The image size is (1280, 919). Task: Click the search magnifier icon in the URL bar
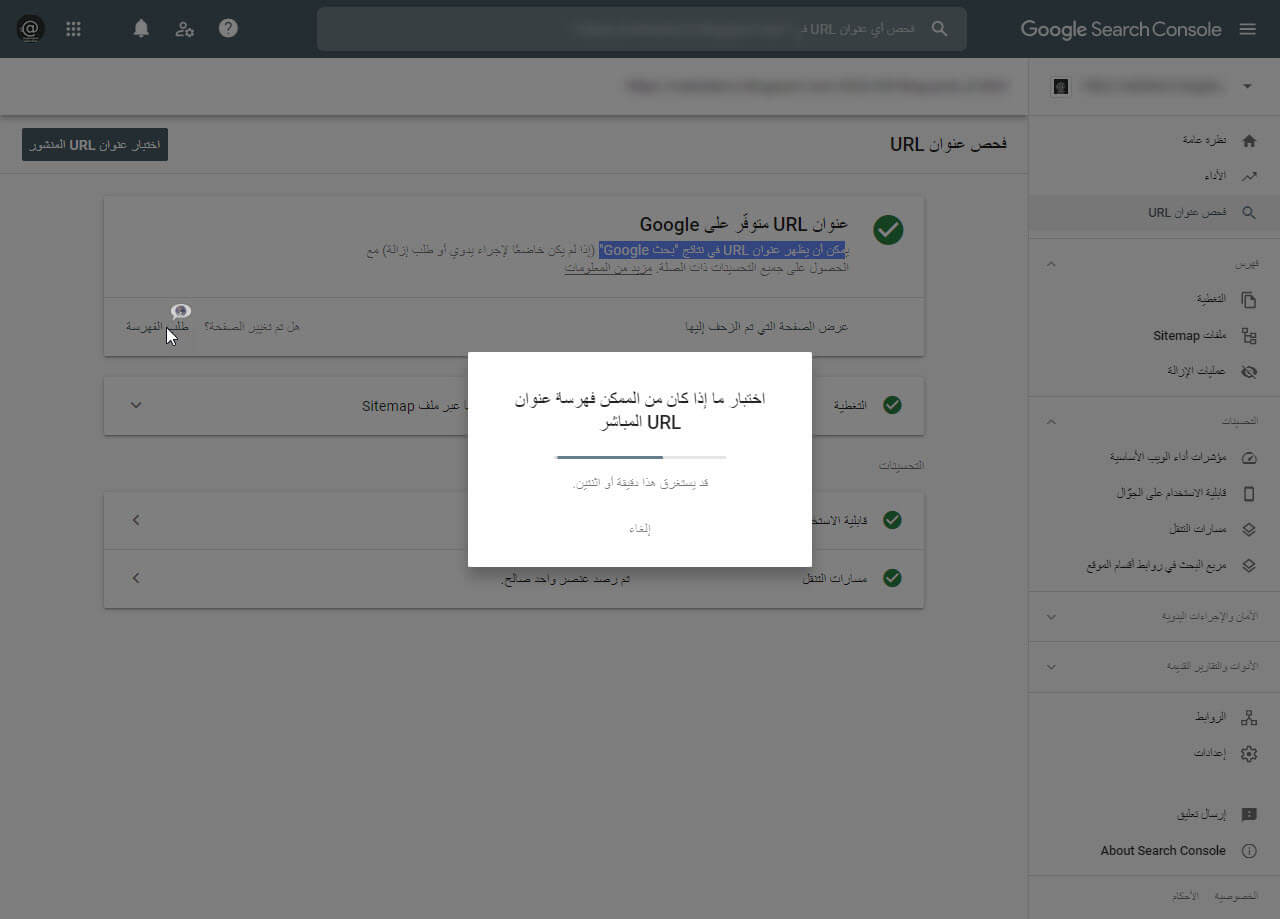tap(939, 29)
